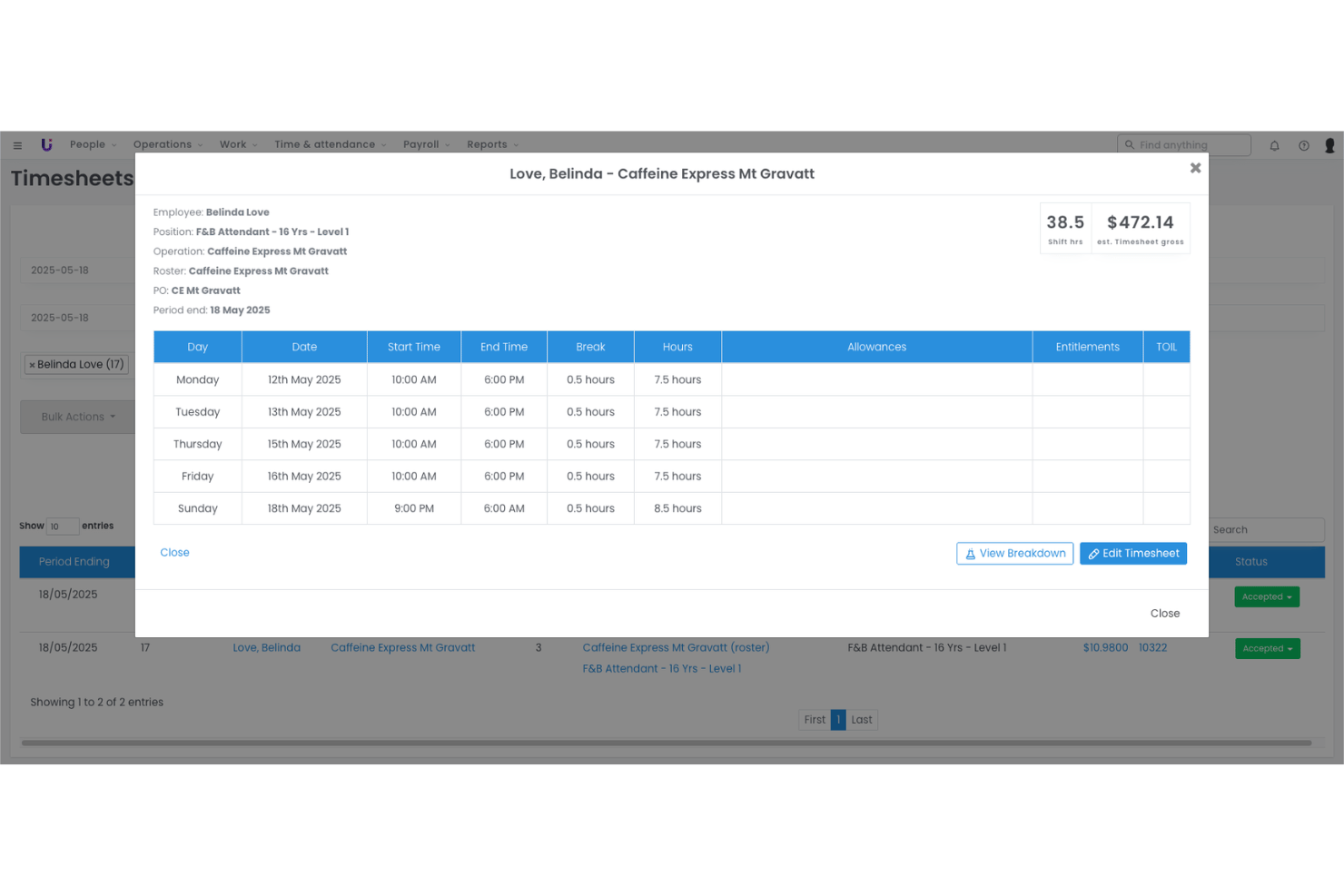Image resolution: width=1344 pixels, height=896 pixels.
Task: Click the Allowances column header
Action: tap(876, 347)
